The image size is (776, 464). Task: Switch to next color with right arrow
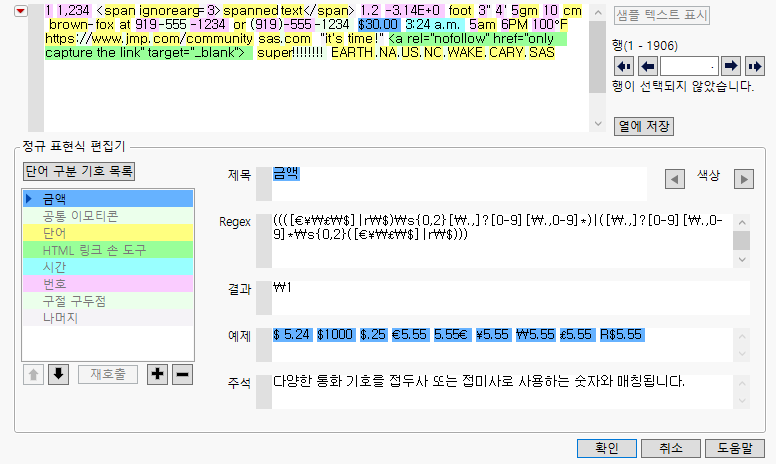point(744,179)
